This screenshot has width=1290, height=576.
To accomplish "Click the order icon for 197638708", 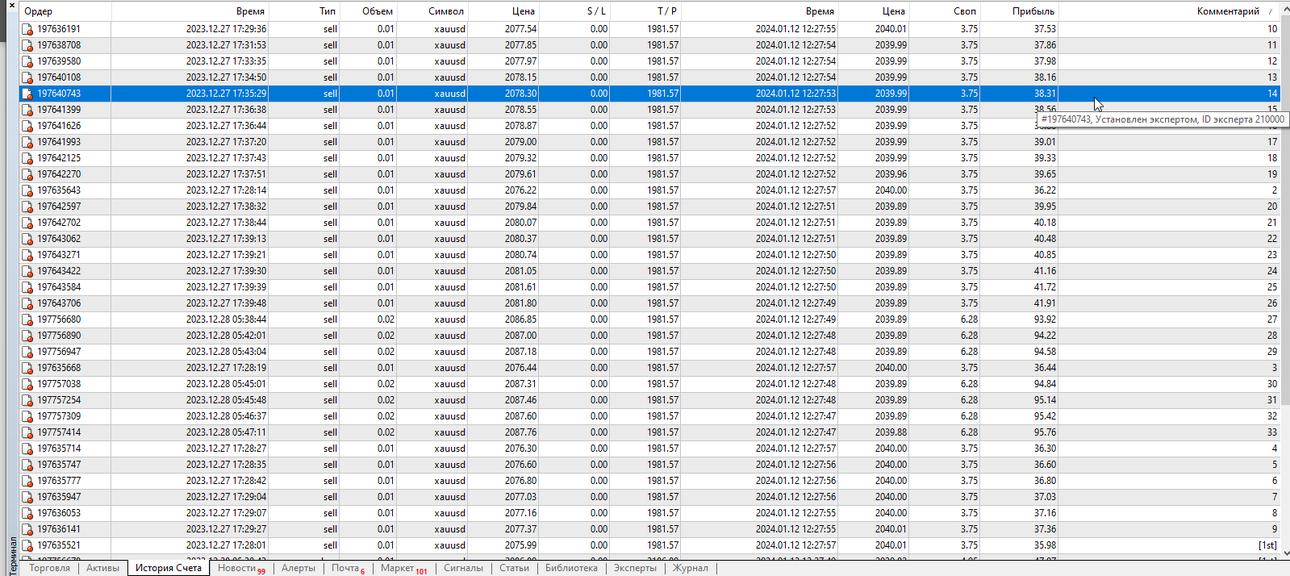I will point(28,45).
